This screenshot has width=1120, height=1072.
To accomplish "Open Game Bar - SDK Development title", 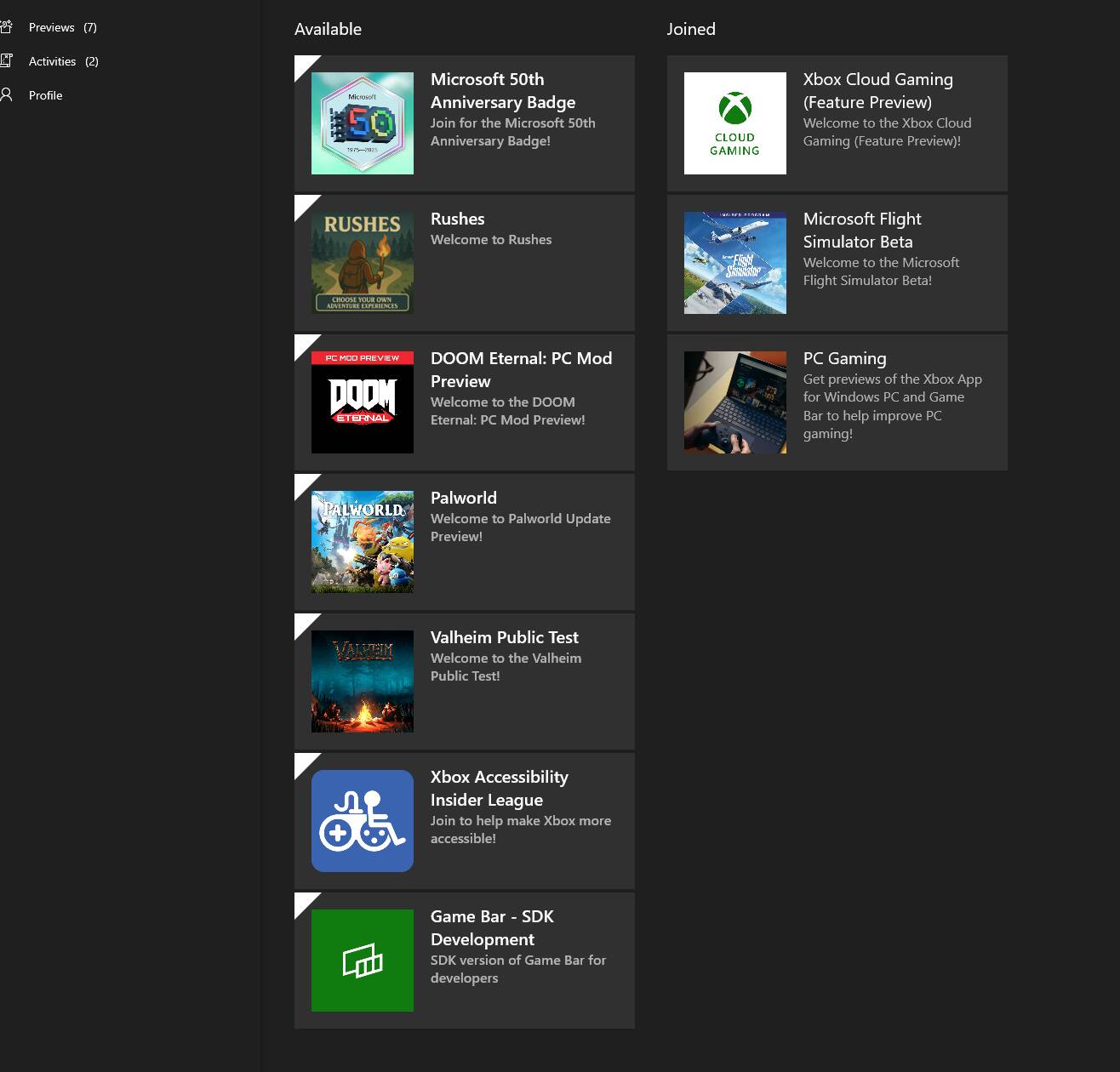I will (492, 927).
